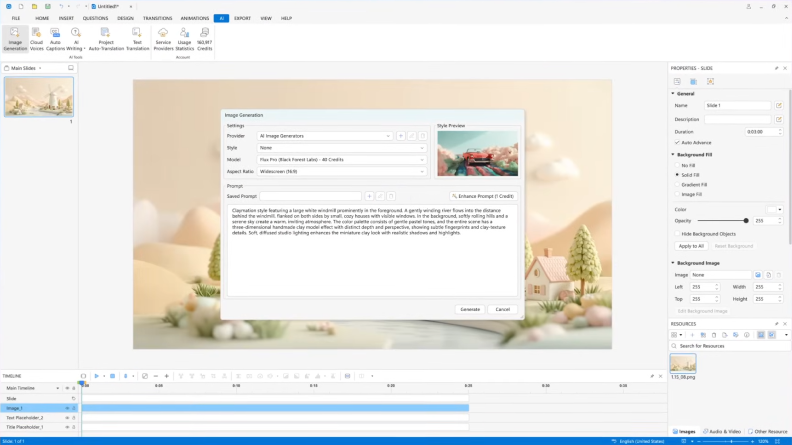Open the TRANSITIONS ribbon tab
This screenshot has width=792, height=445.
tap(157, 18)
